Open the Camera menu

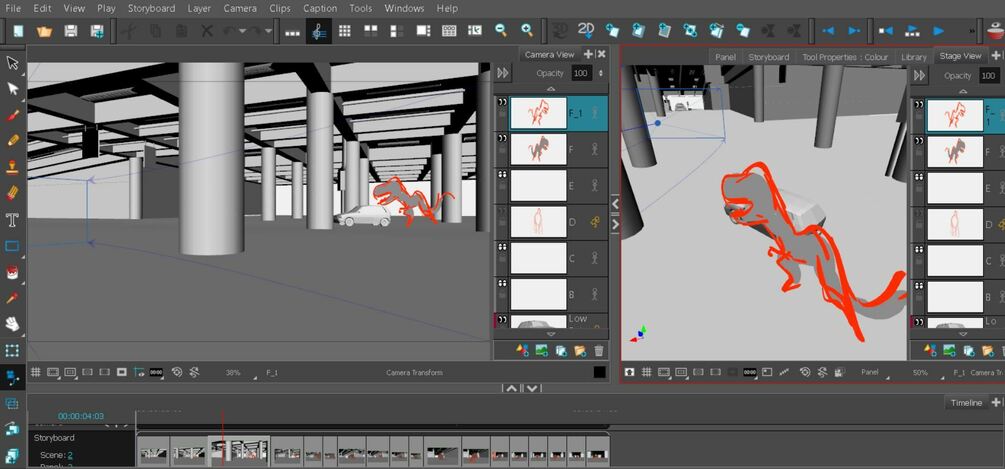(x=240, y=8)
